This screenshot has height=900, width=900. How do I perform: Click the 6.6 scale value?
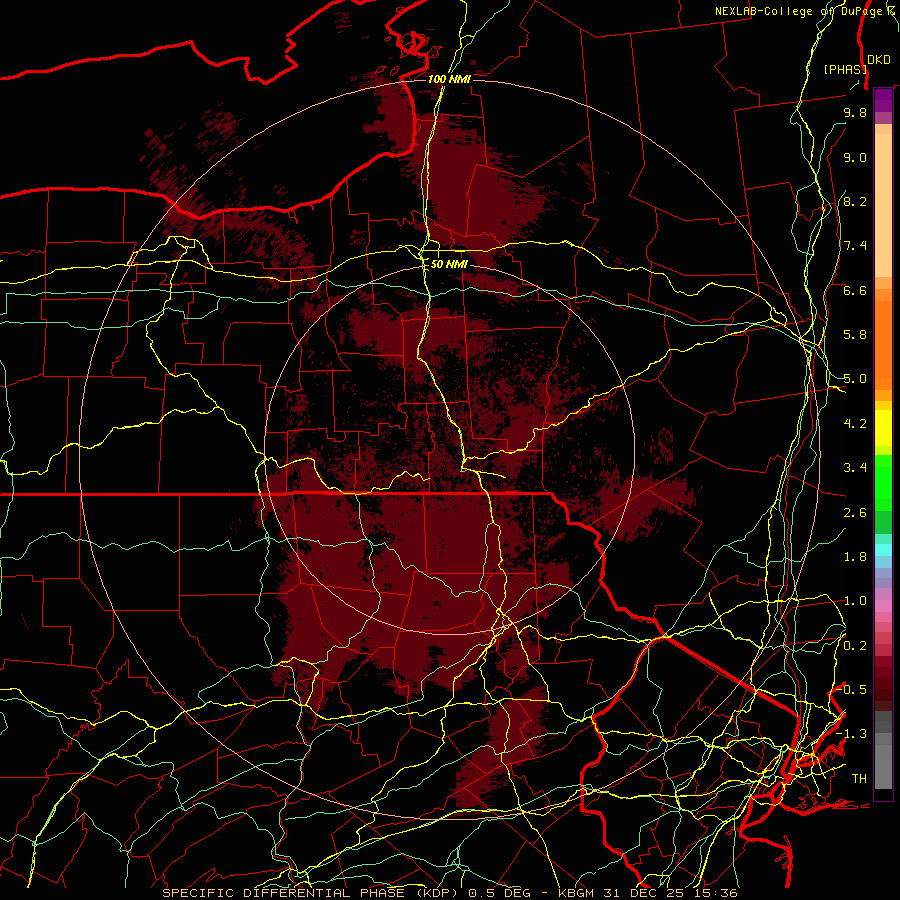[x=855, y=290]
